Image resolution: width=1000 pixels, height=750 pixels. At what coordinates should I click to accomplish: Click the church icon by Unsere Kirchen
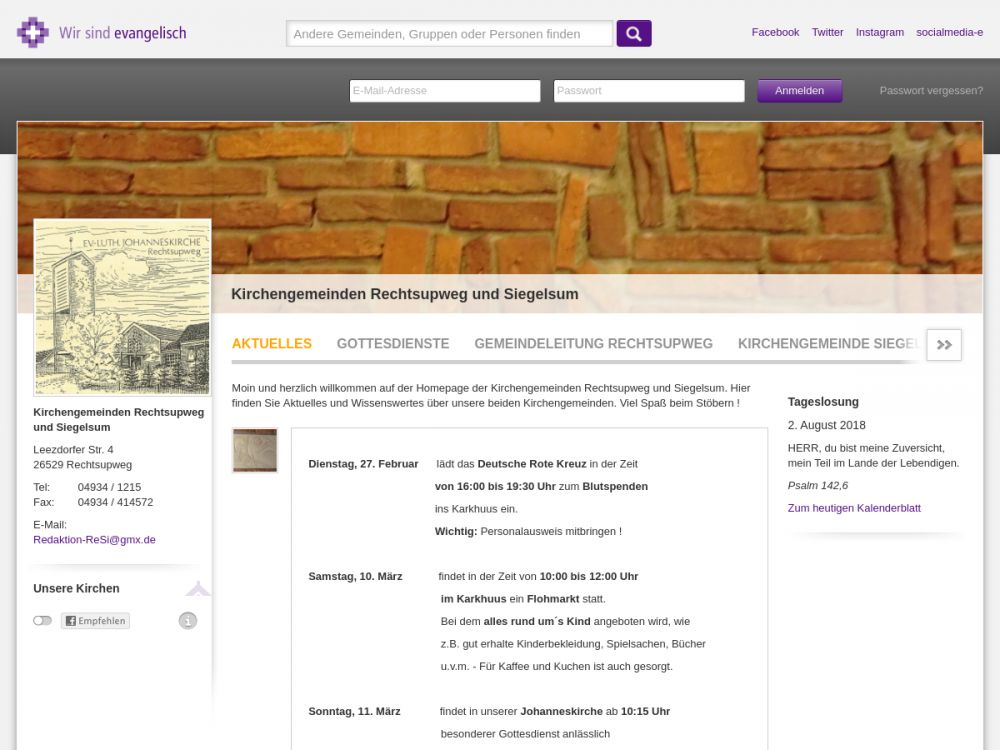[198, 589]
